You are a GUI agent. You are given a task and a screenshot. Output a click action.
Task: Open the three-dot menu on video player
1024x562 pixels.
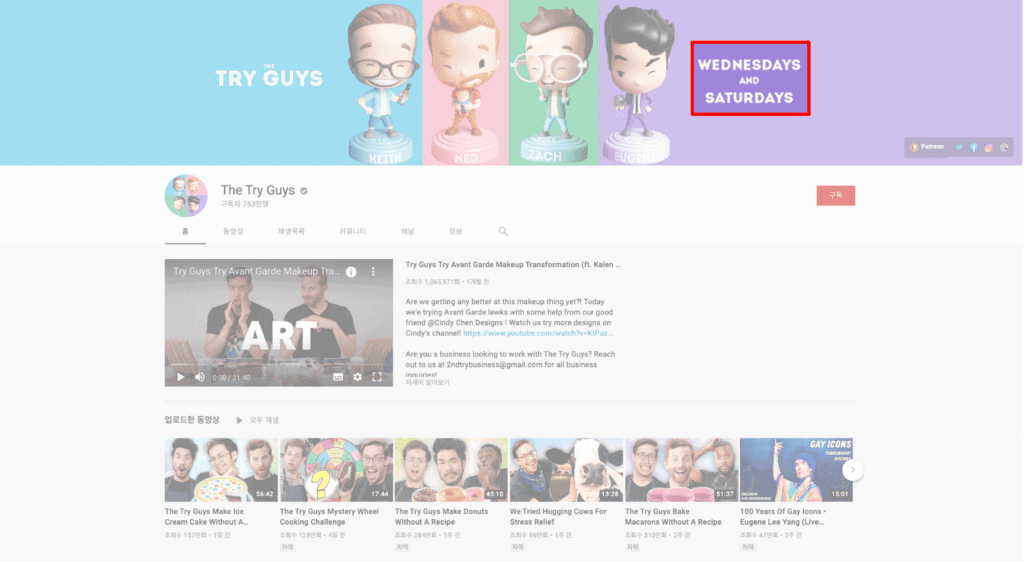pyautogui.click(x=373, y=272)
